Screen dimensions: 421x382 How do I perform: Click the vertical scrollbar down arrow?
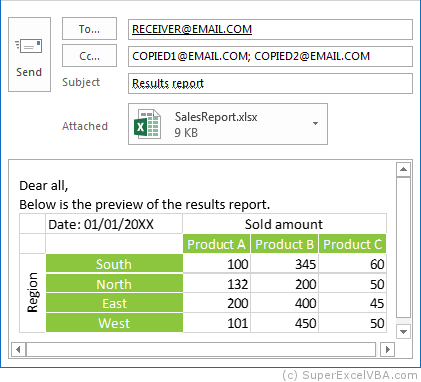(403, 332)
